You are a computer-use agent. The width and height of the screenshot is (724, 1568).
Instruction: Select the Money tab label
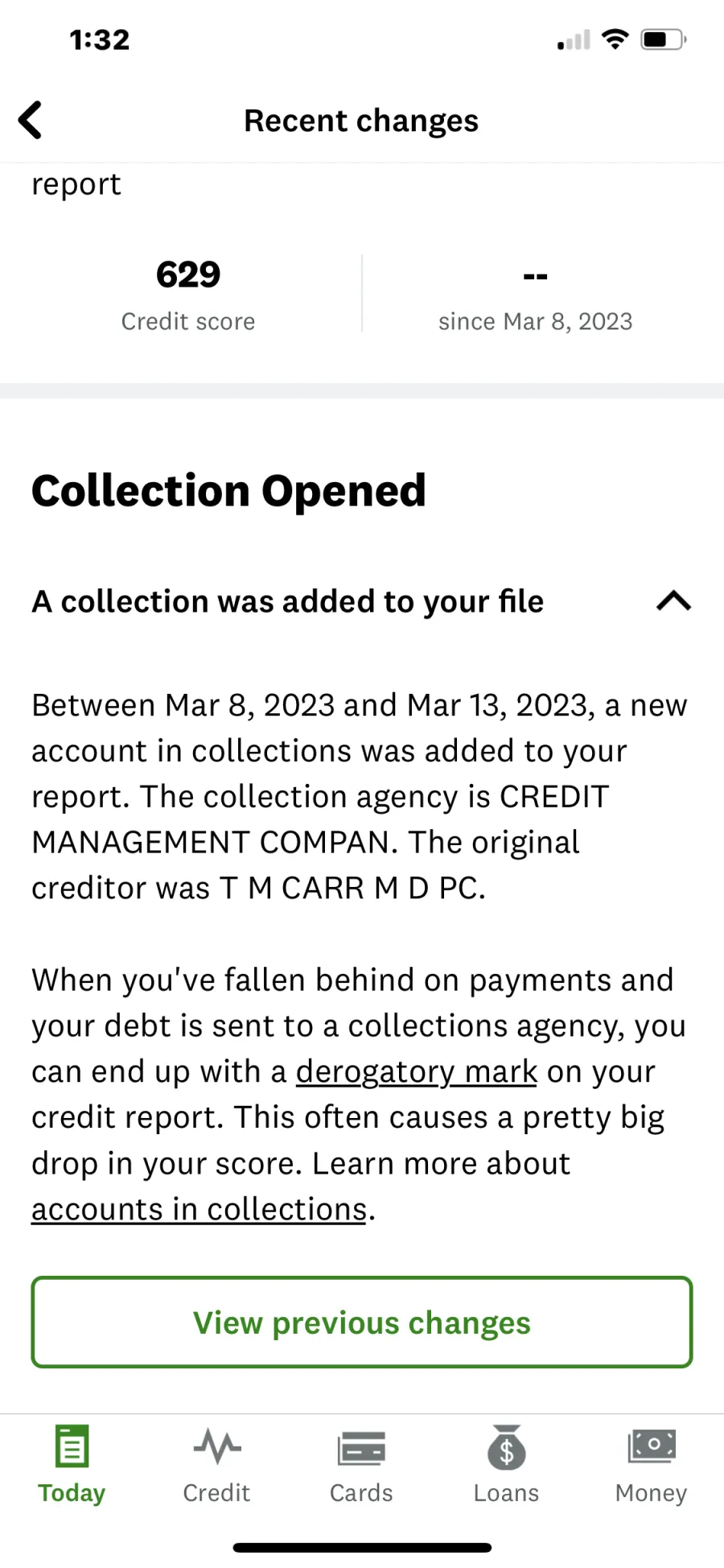[x=651, y=1493]
